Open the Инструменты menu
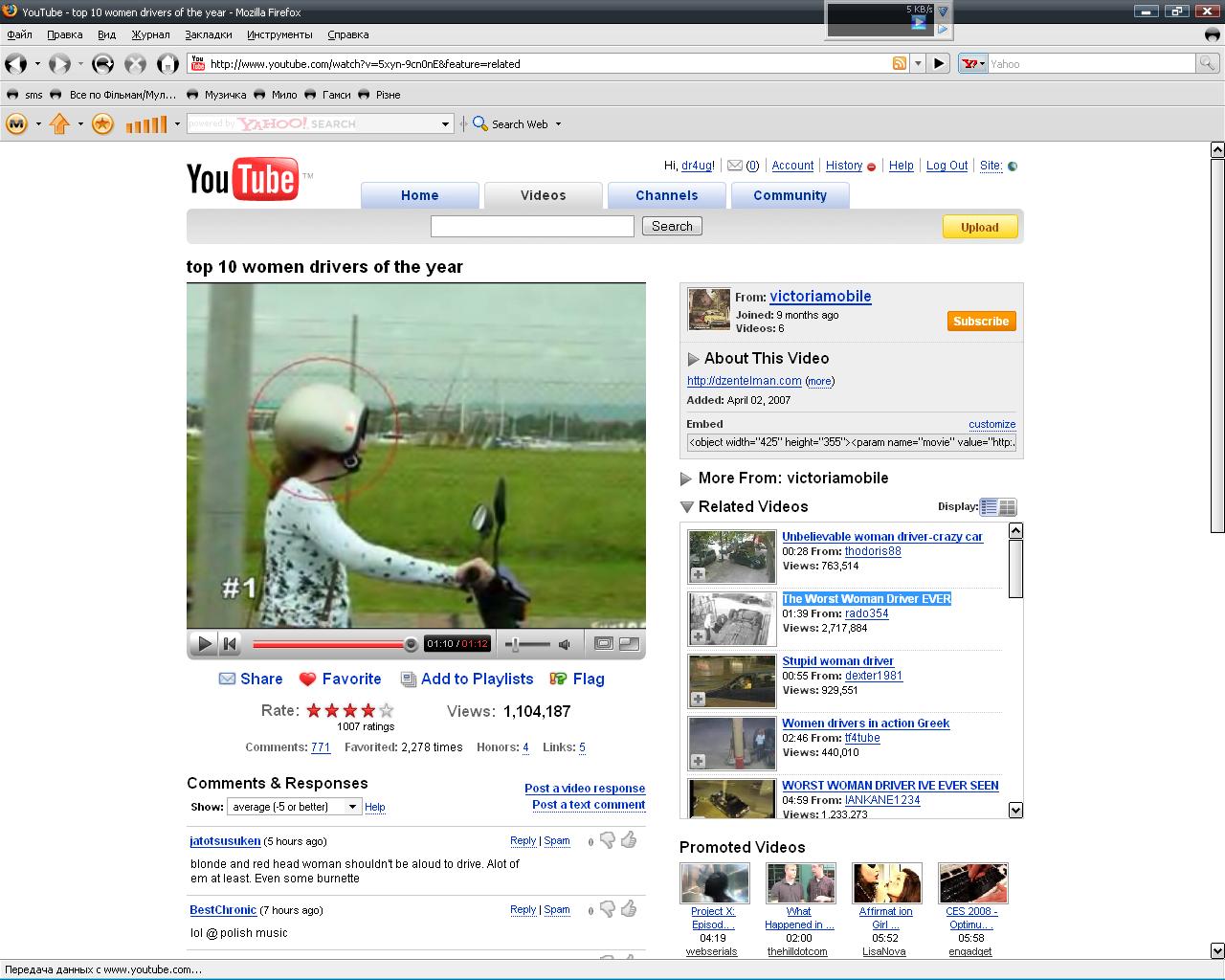This screenshot has width=1225, height=980. coord(279,34)
